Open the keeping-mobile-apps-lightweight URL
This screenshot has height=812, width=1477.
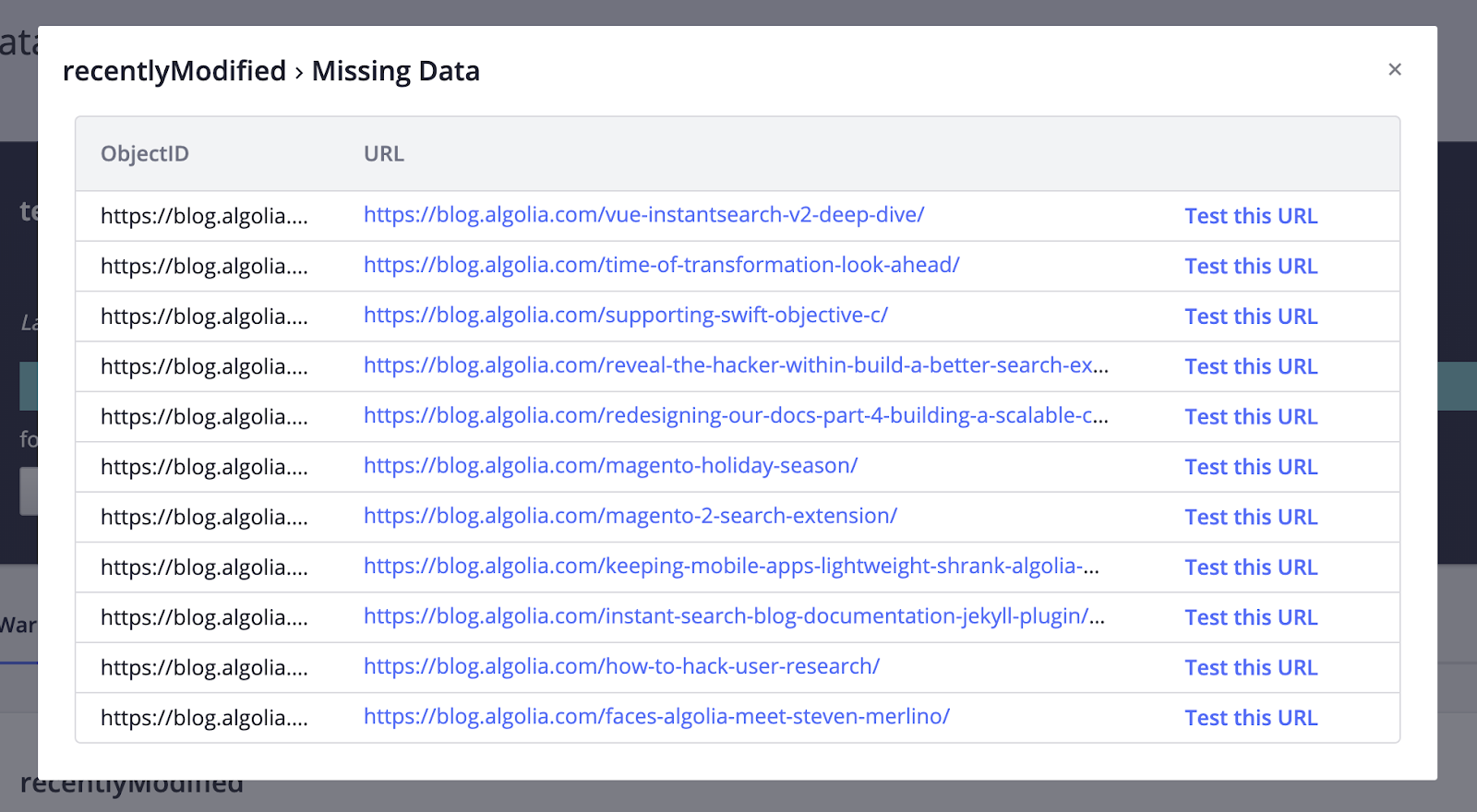730,567
